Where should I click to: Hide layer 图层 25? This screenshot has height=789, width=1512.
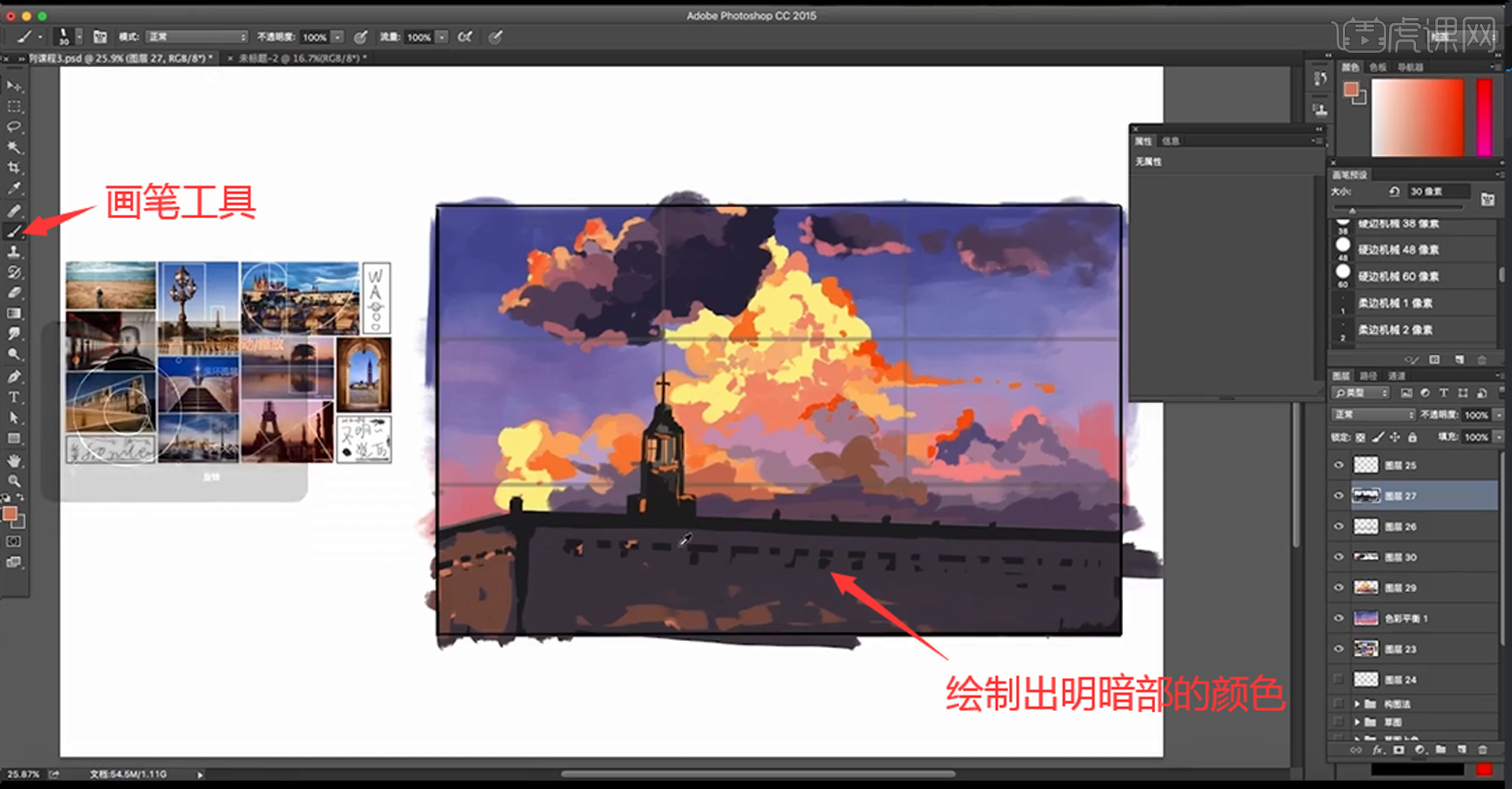pos(1339,465)
